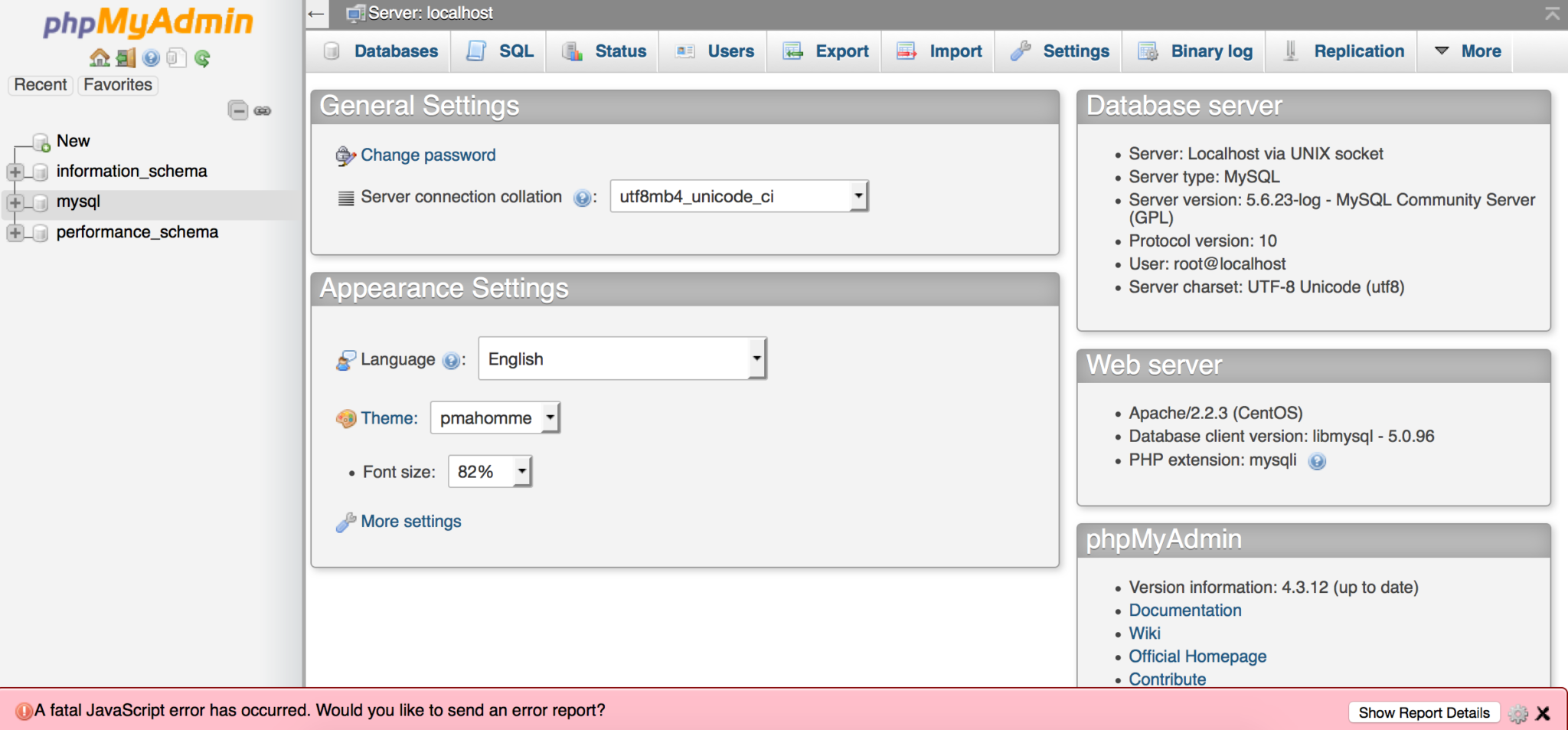Click the Server: localhost breadcrumb
Viewport: 1568px width, 730px height.
430,13
